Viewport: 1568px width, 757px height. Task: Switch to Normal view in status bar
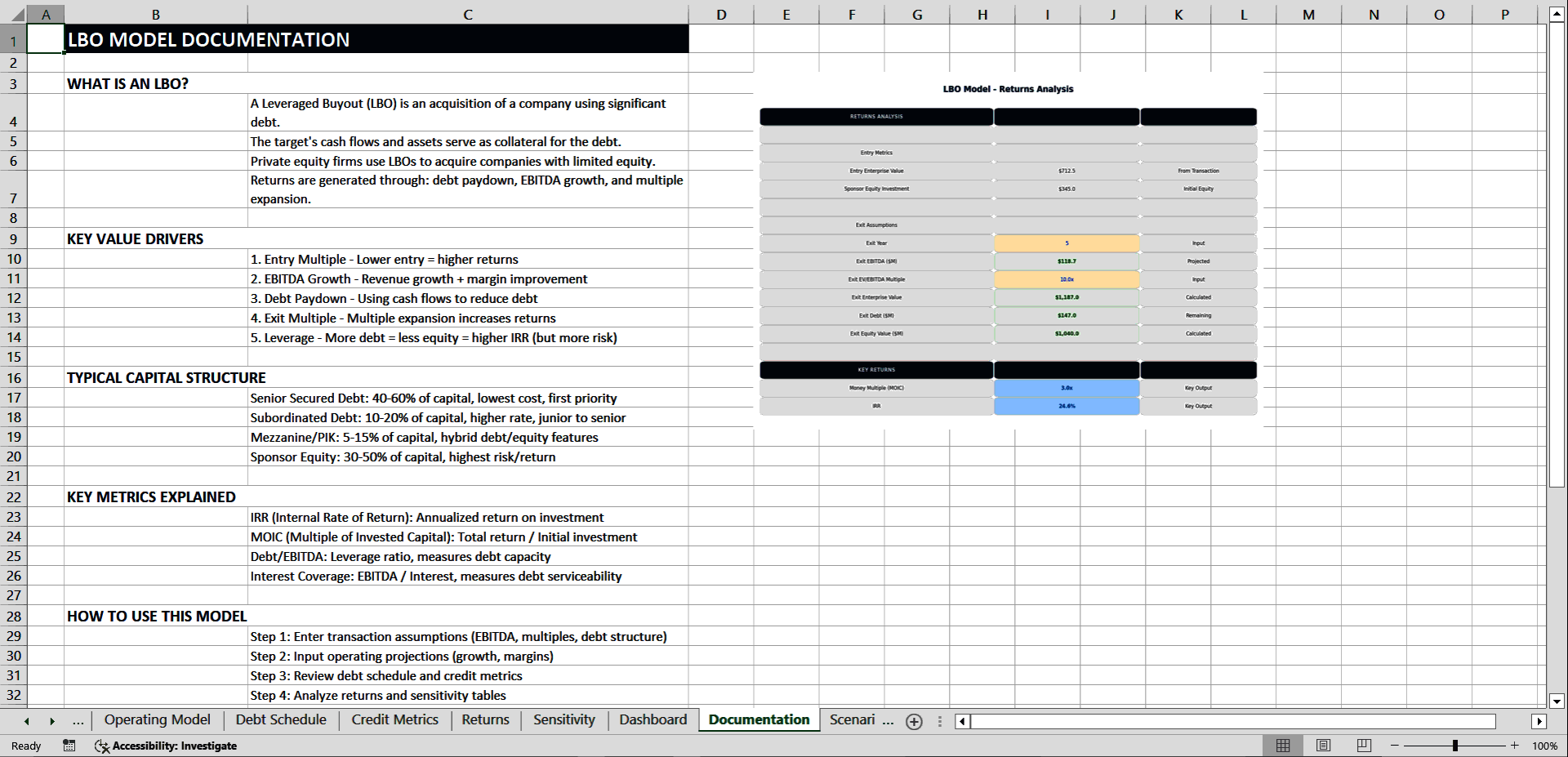pyautogui.click(x=1282, y=746)
